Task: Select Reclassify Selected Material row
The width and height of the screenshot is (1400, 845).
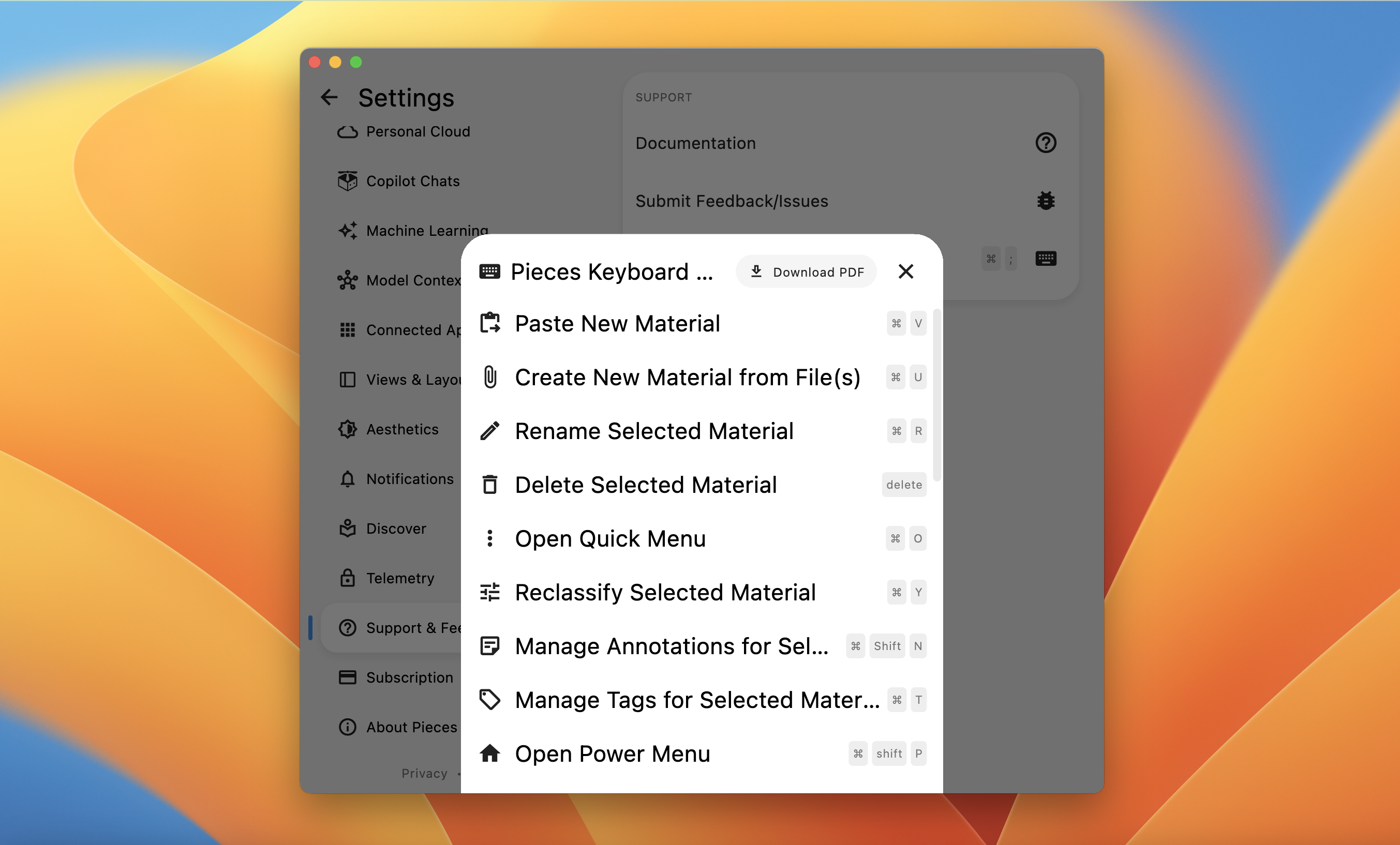Action: [702, 592]
